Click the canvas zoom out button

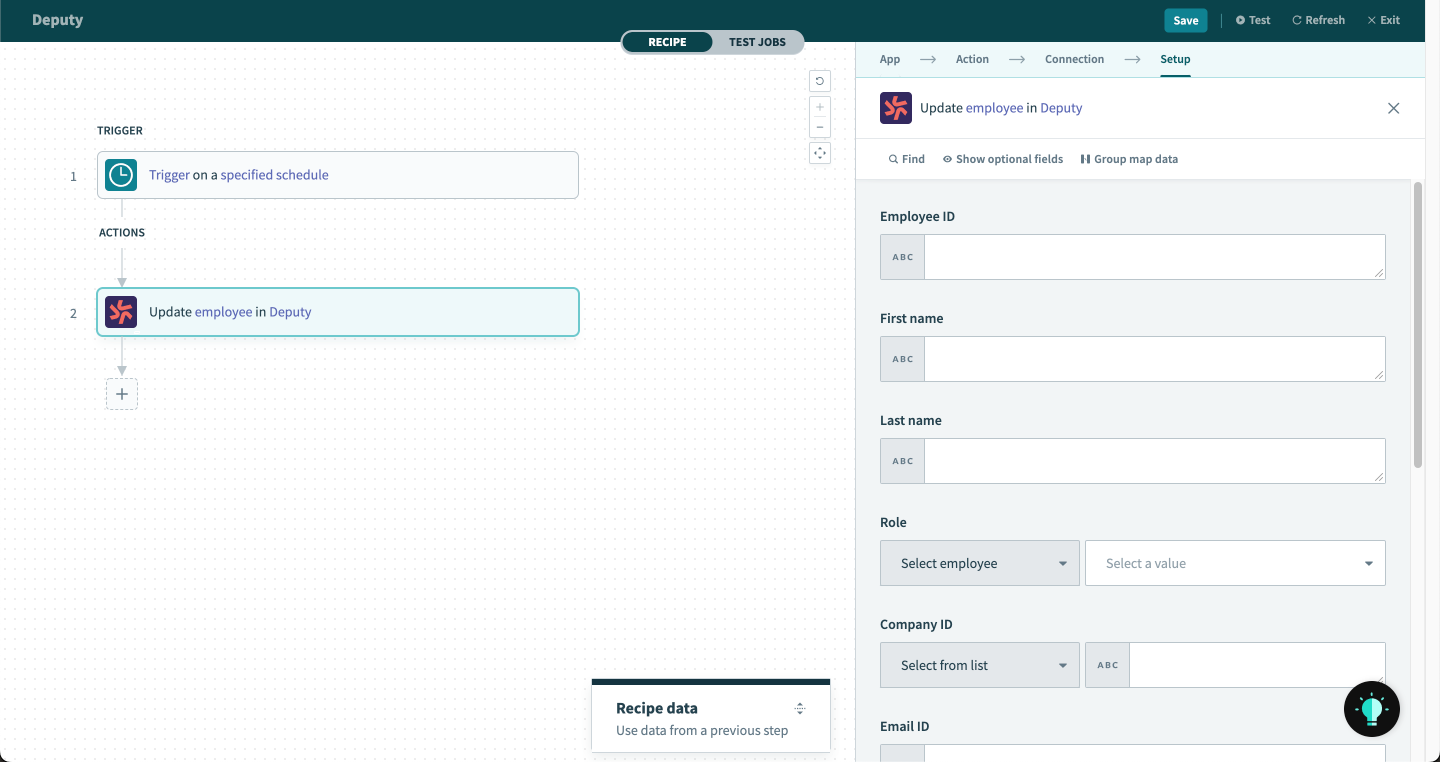(x=820, y=127)
